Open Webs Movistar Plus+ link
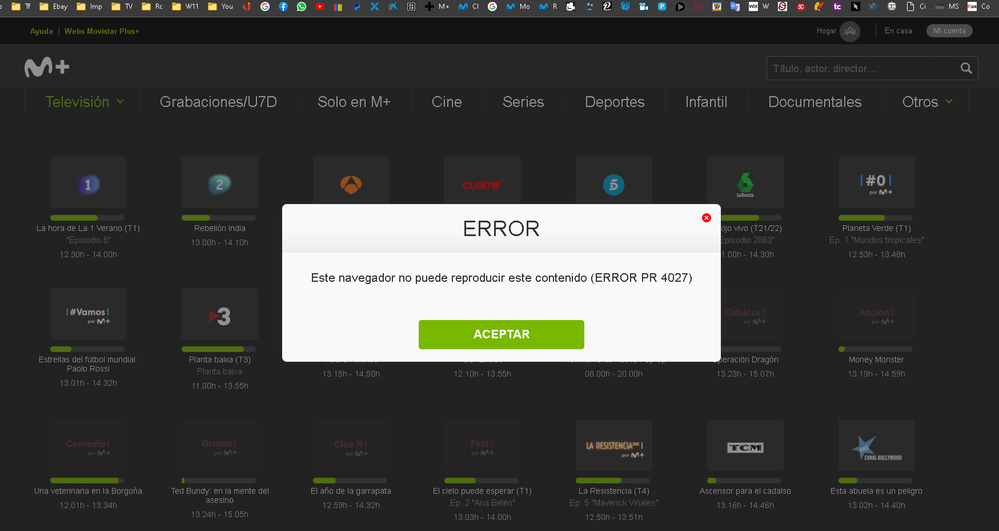 (x=101, y=31)
